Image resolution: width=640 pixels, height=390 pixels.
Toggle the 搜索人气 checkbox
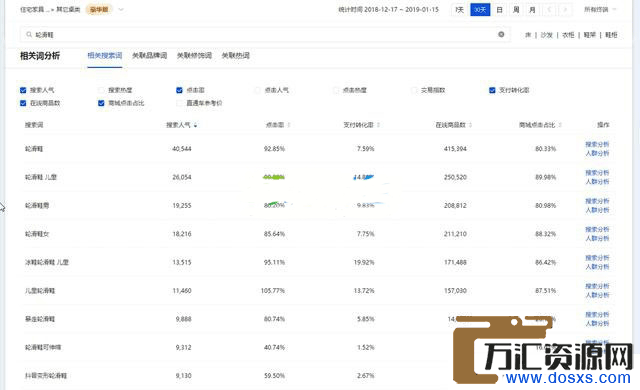(23, 90)
